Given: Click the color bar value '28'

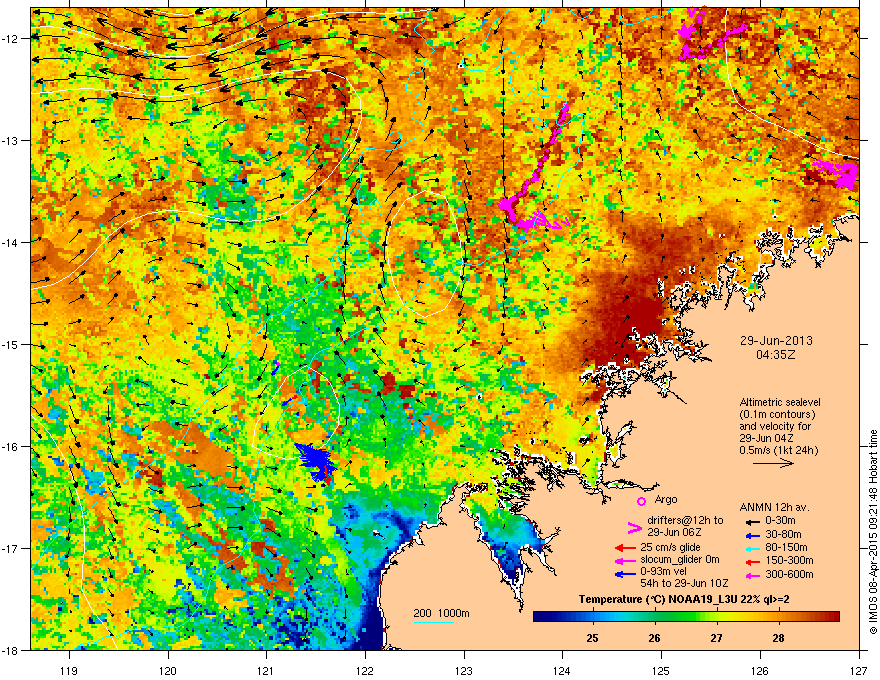Looking at the screenshot, I should pos(778,638).
